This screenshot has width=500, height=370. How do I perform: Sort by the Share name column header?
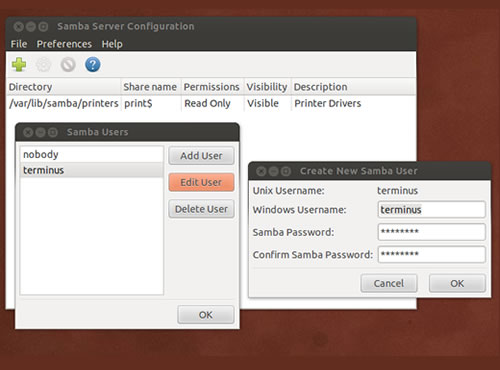pos(151,87)
